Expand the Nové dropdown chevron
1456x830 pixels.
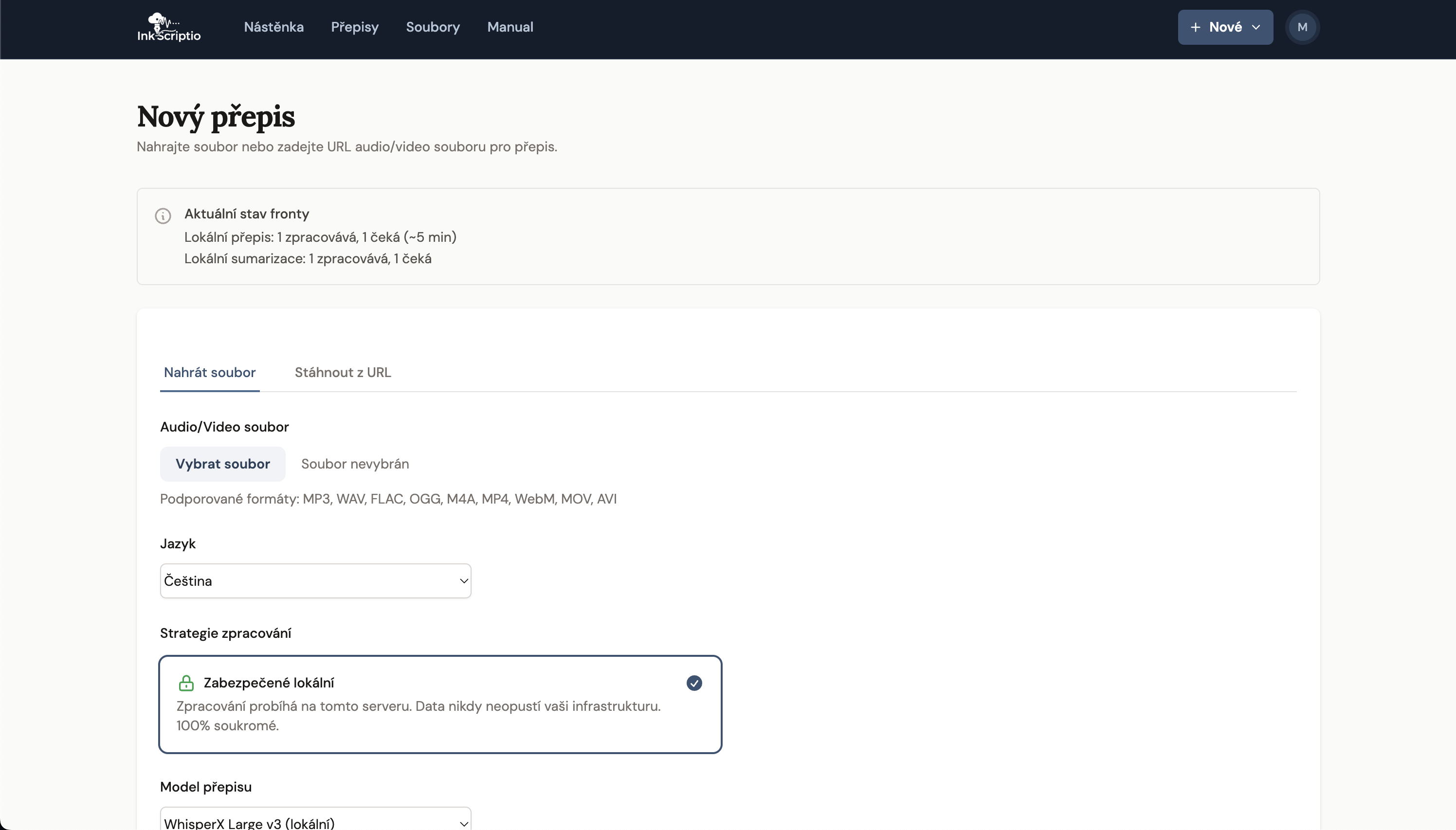pos(1256,27)
